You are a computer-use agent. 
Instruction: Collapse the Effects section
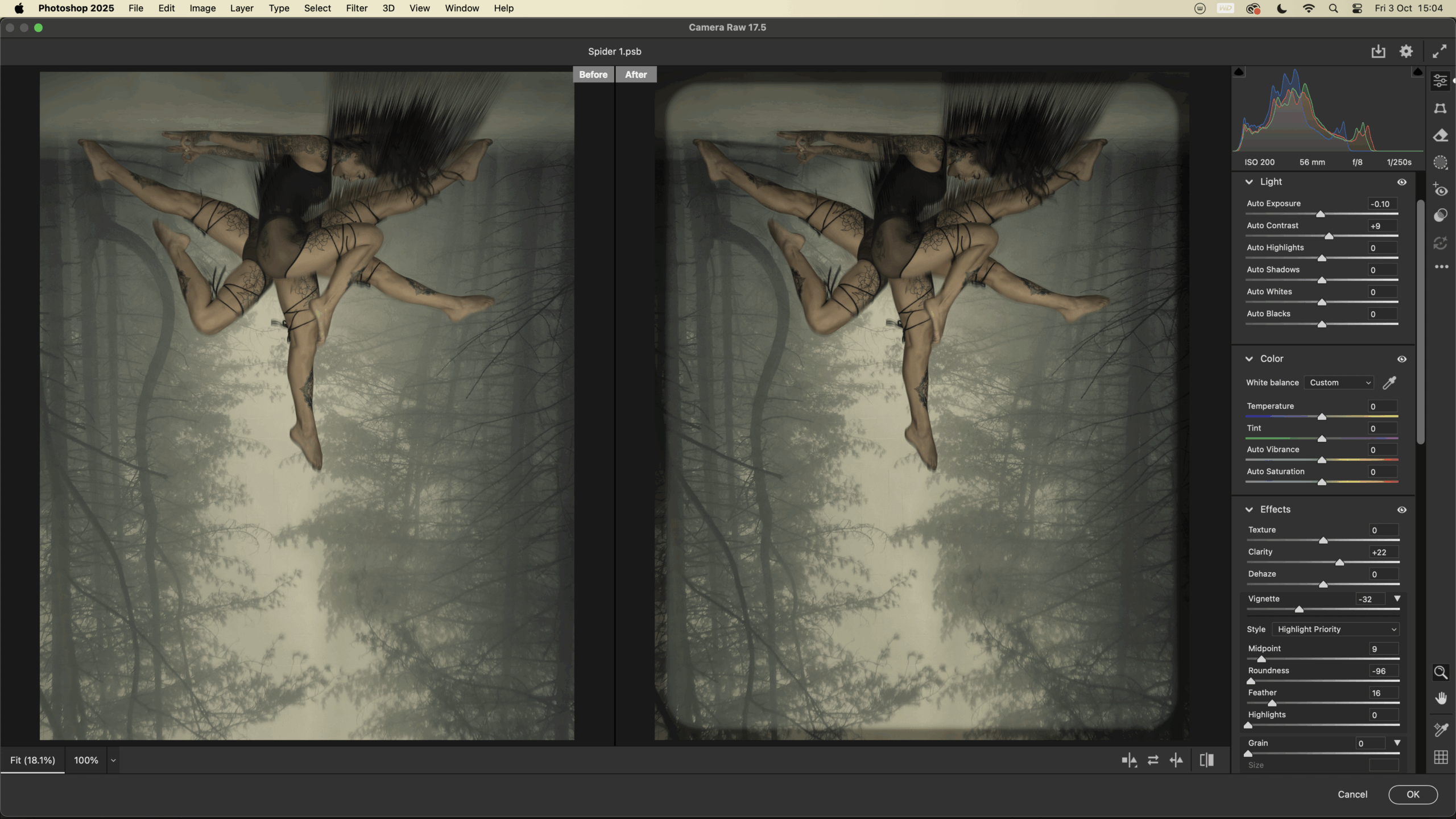point(1249,510)
